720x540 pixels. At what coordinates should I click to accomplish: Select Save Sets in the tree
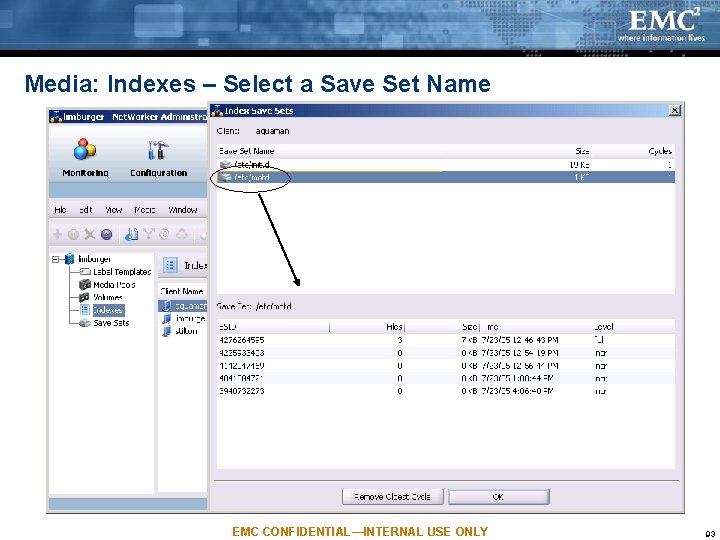coord(112,323)
